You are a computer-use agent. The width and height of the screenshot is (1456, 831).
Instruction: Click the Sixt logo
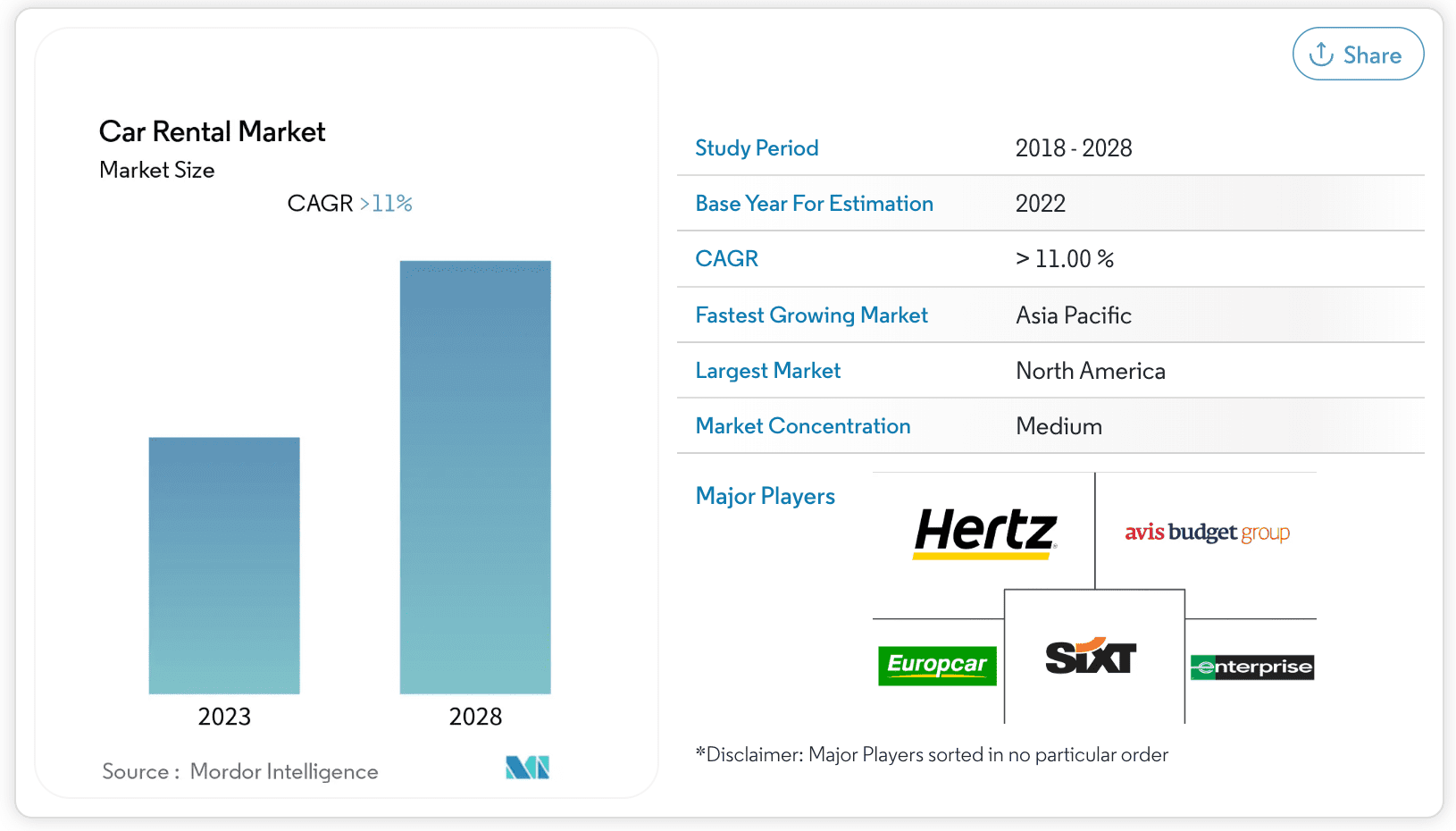(x=1091, y=657)
